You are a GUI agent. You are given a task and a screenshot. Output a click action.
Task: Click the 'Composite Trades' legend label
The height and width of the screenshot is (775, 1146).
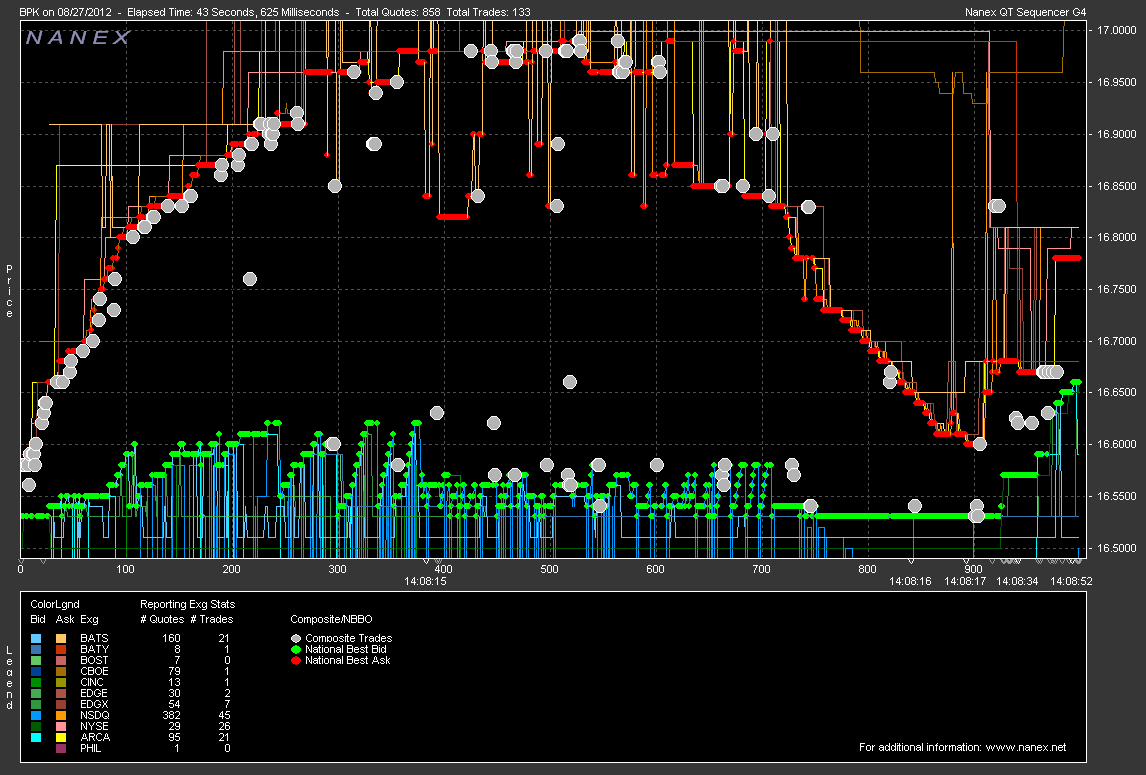[349, 638]
